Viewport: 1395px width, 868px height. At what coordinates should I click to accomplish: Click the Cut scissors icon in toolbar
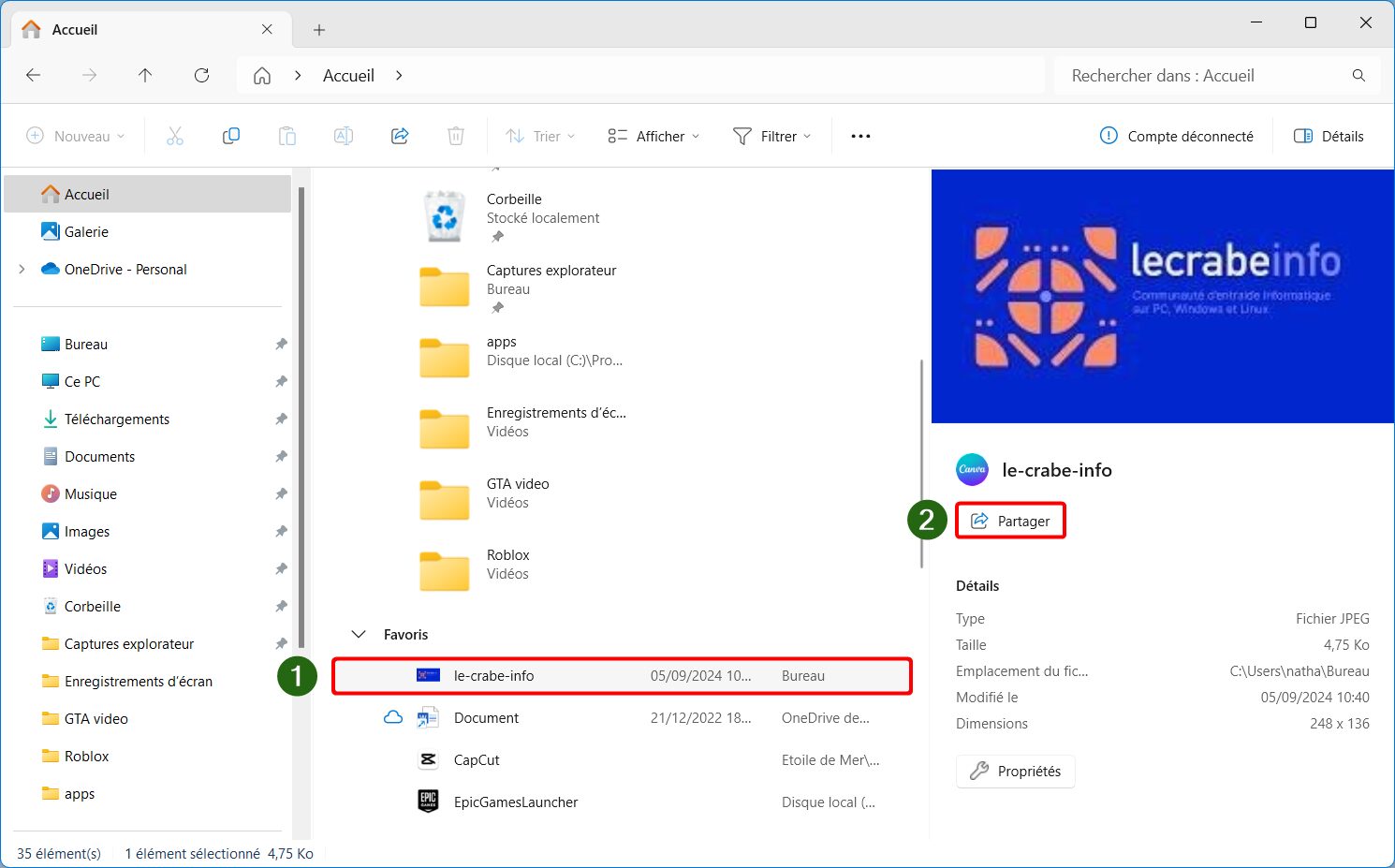(x=175, y=136)
